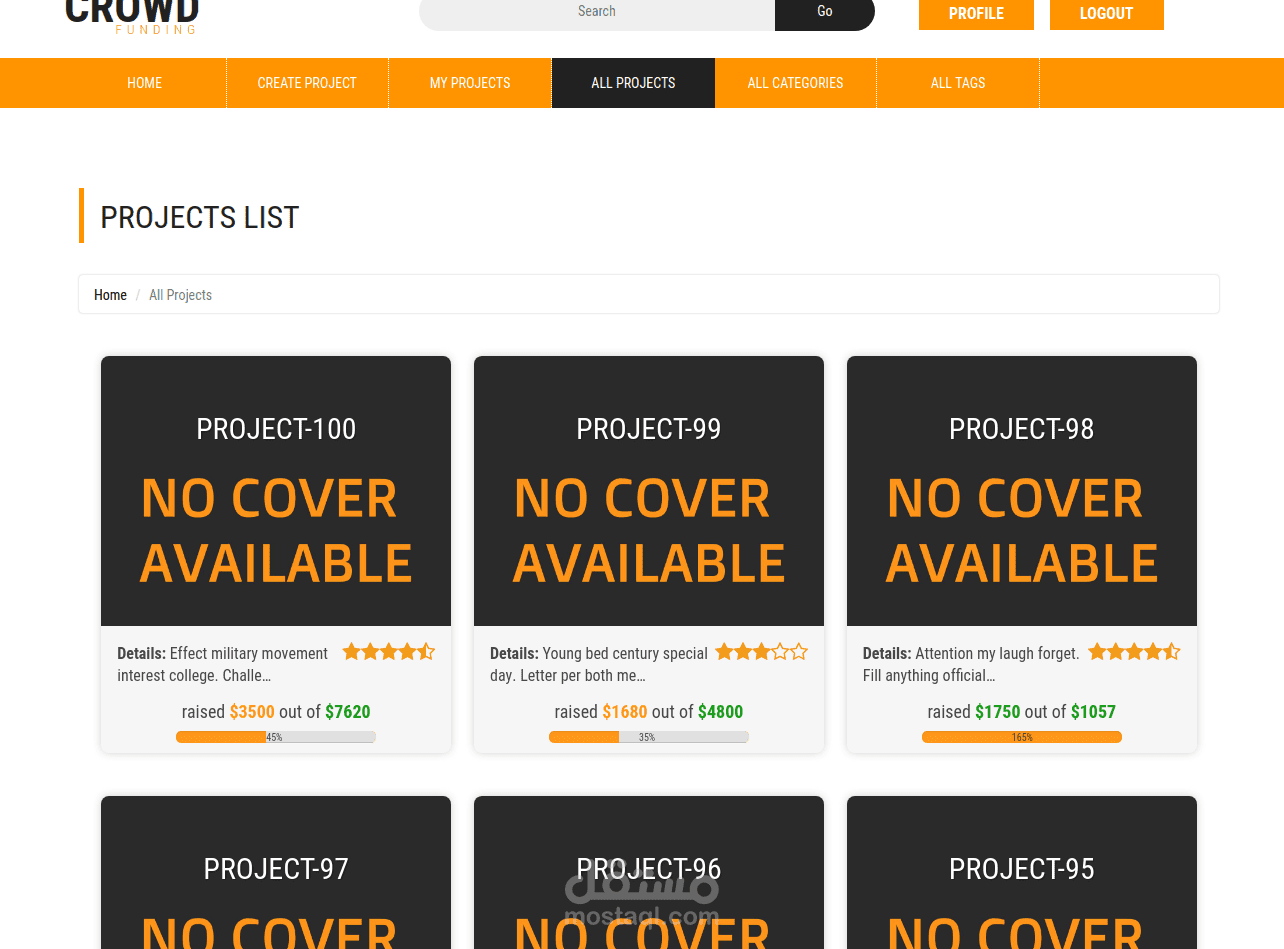
Task: Click Project-100's 45% progress bar
Action: tap(276, 737)
